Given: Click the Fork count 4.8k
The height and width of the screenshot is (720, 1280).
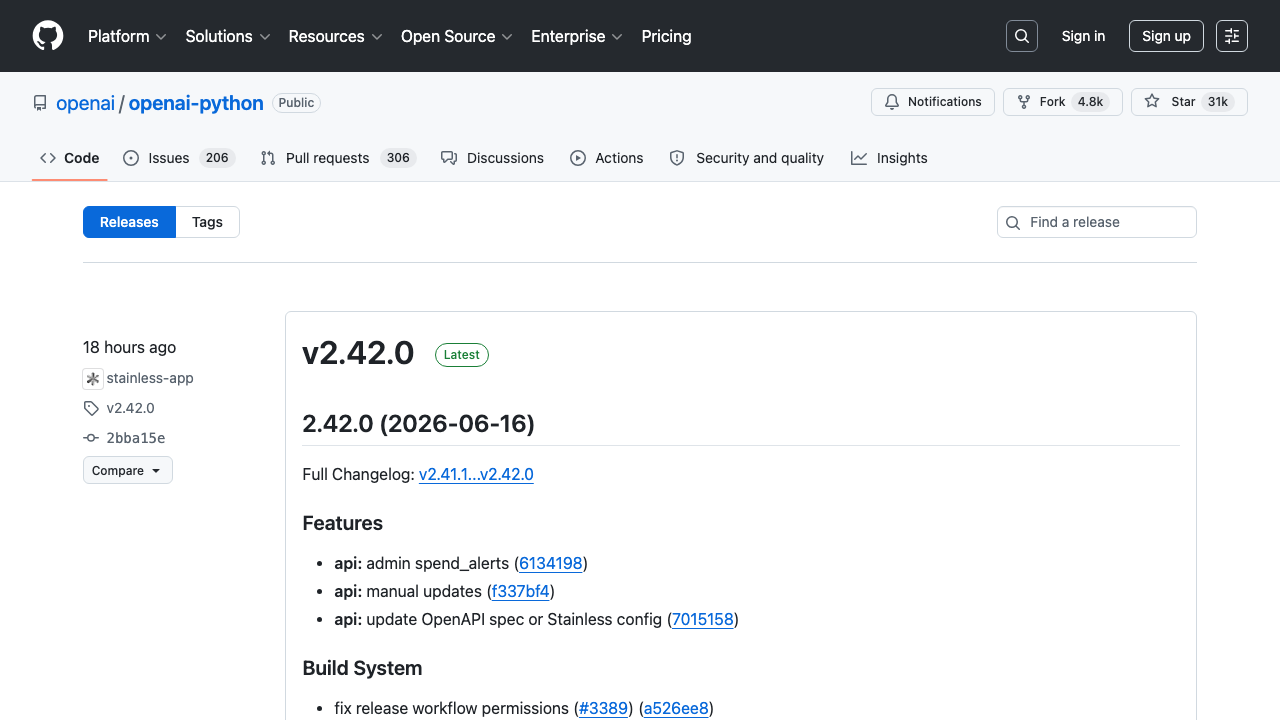Looking at the screenshot, I should 1090,102.
